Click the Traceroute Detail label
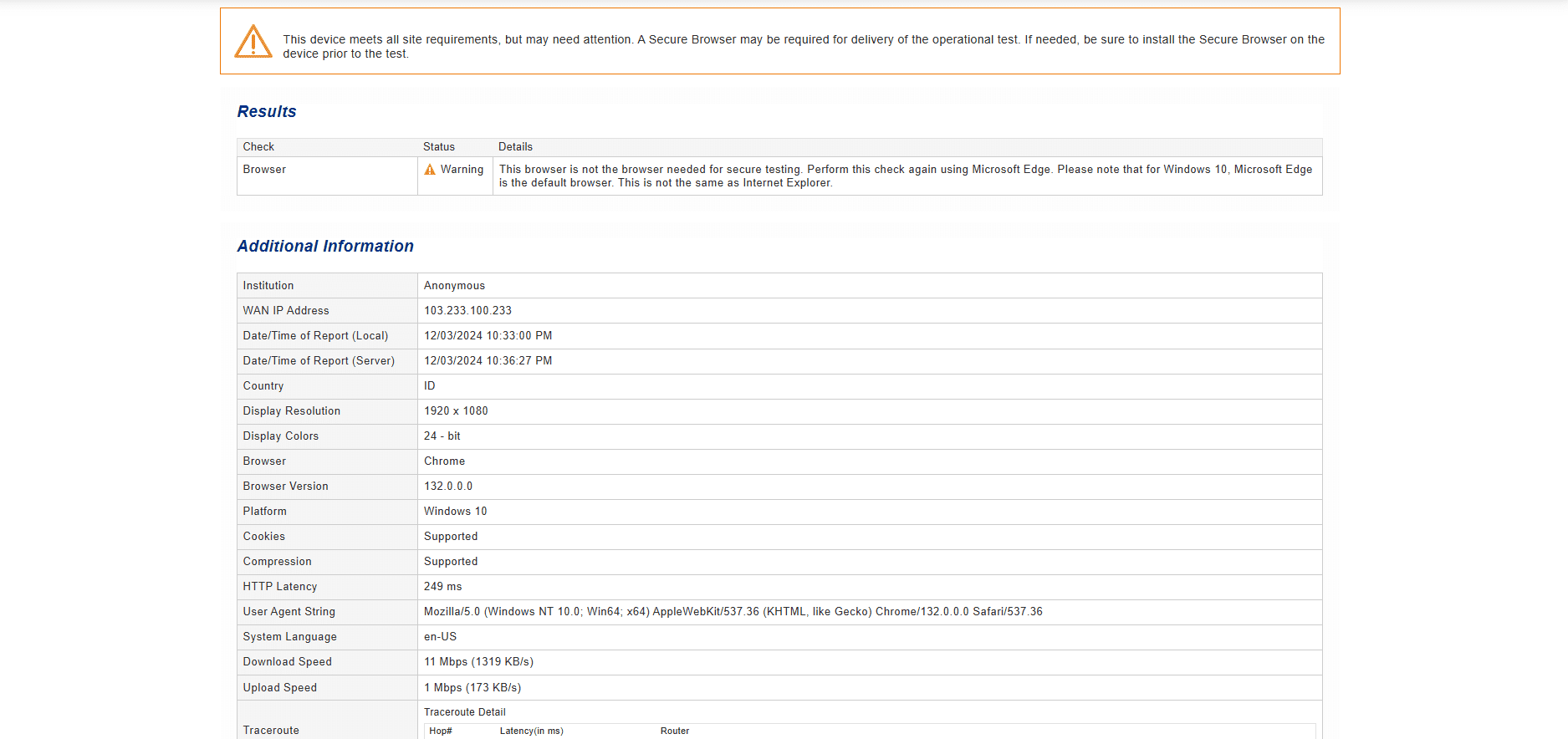Image resolution: width=1568 pixels, height=739 pixels. [x=465, y=712]
